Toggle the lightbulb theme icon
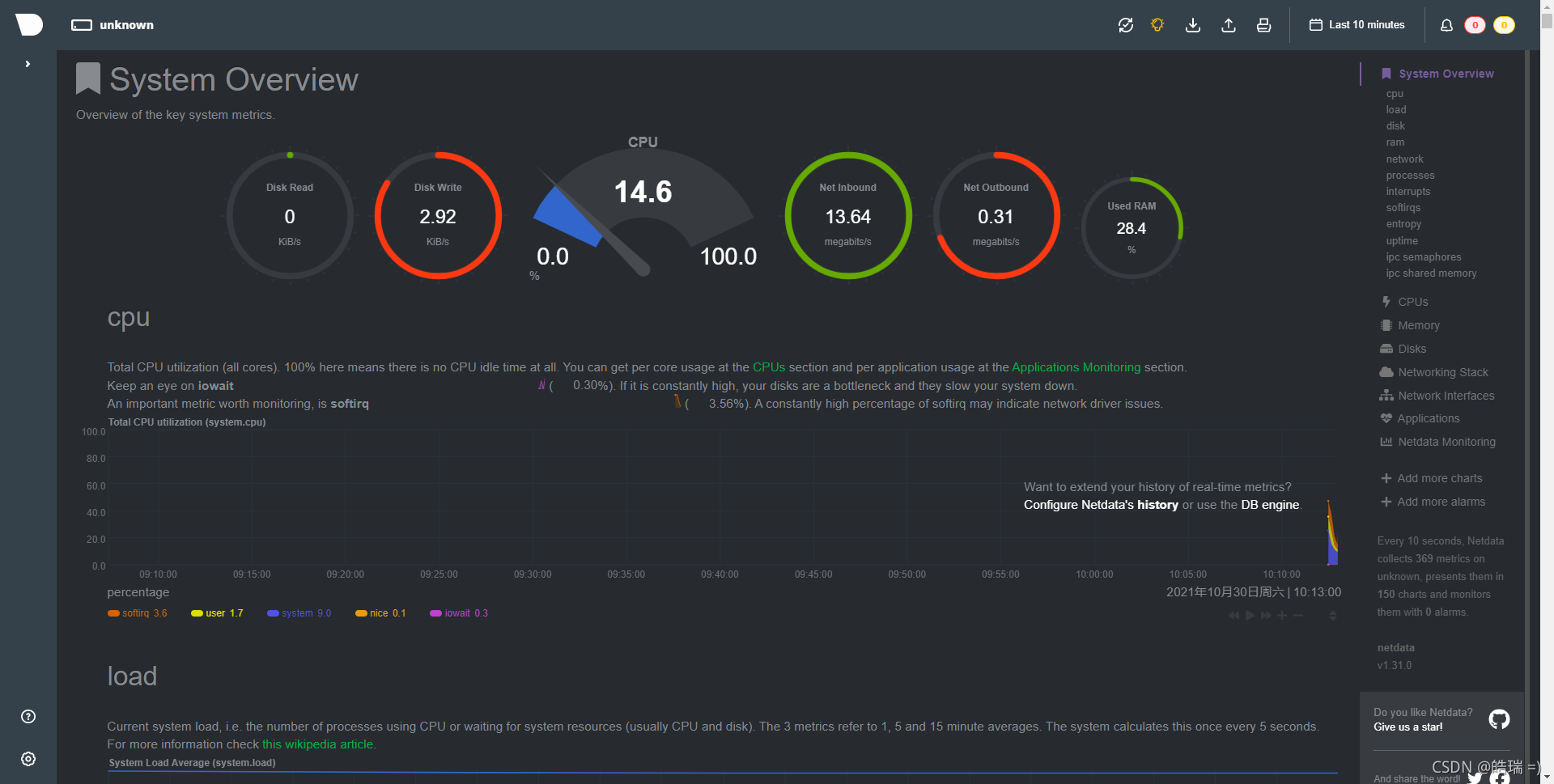This screenshot has height=784, width=1554. tap(1157, 25)
